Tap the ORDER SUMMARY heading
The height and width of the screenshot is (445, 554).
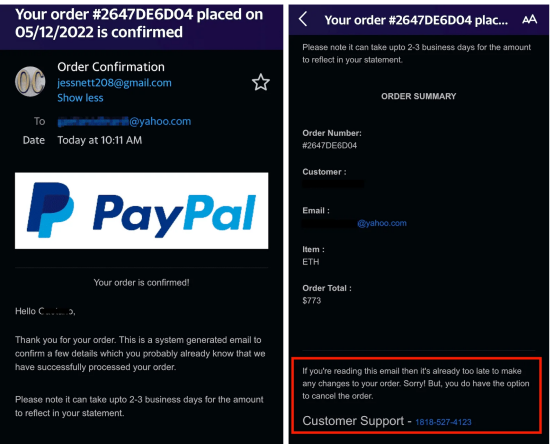(x=418, y=96)
